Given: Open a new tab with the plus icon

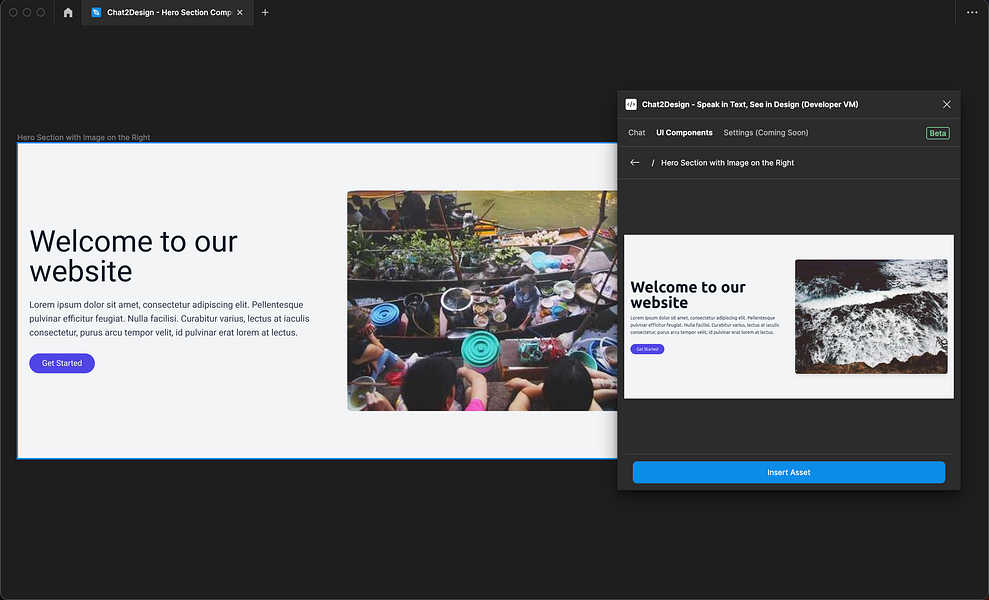Looking at the screenshot, I should coord(264,12).
